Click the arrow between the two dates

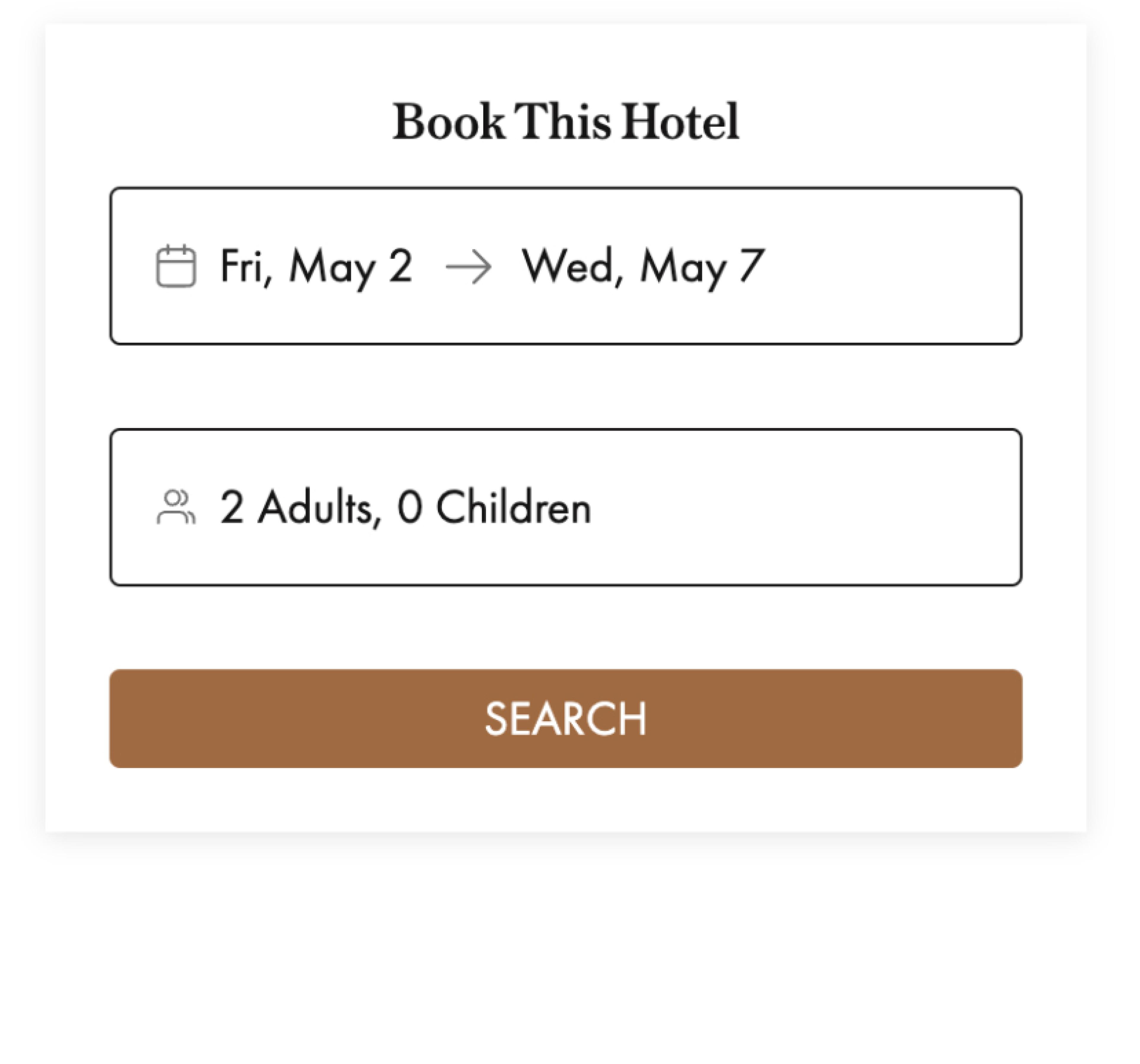coord(468,267)
